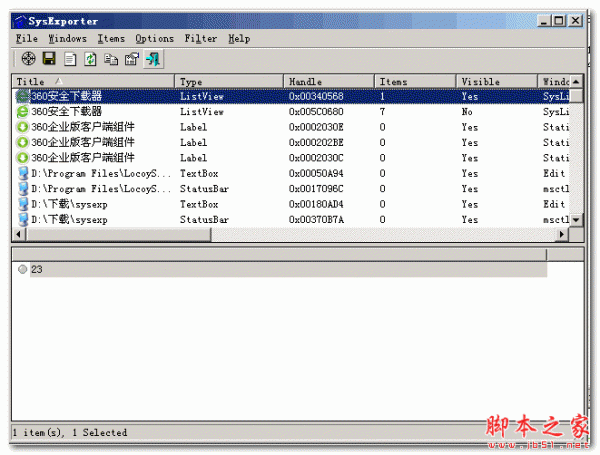Screen dimensions: 600x455
Task: Click the document report toolbar icon
Action: pyautogui.click(x=70, y=59)
